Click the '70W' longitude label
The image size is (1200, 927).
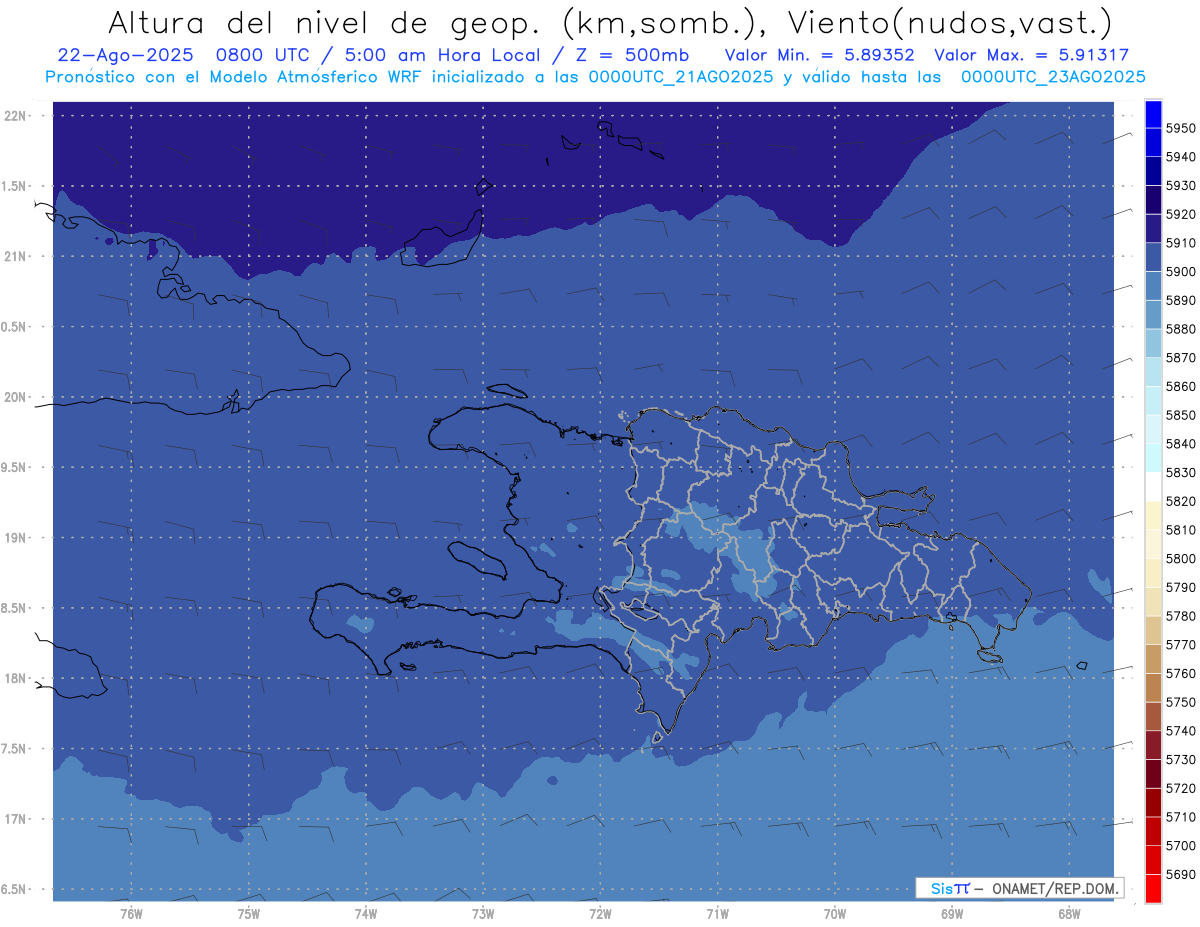click(x=835, y=914)
